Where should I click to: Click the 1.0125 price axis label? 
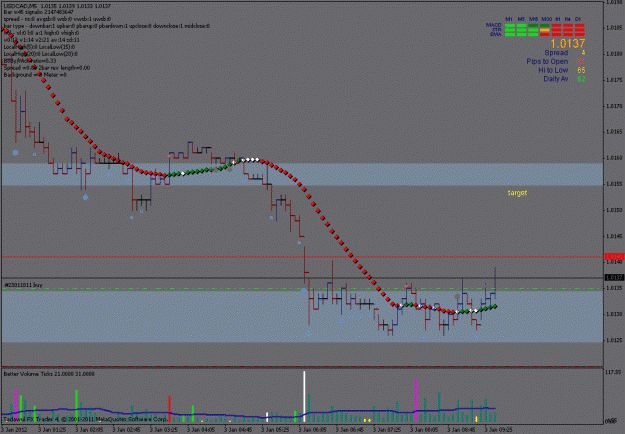(615, 340)
